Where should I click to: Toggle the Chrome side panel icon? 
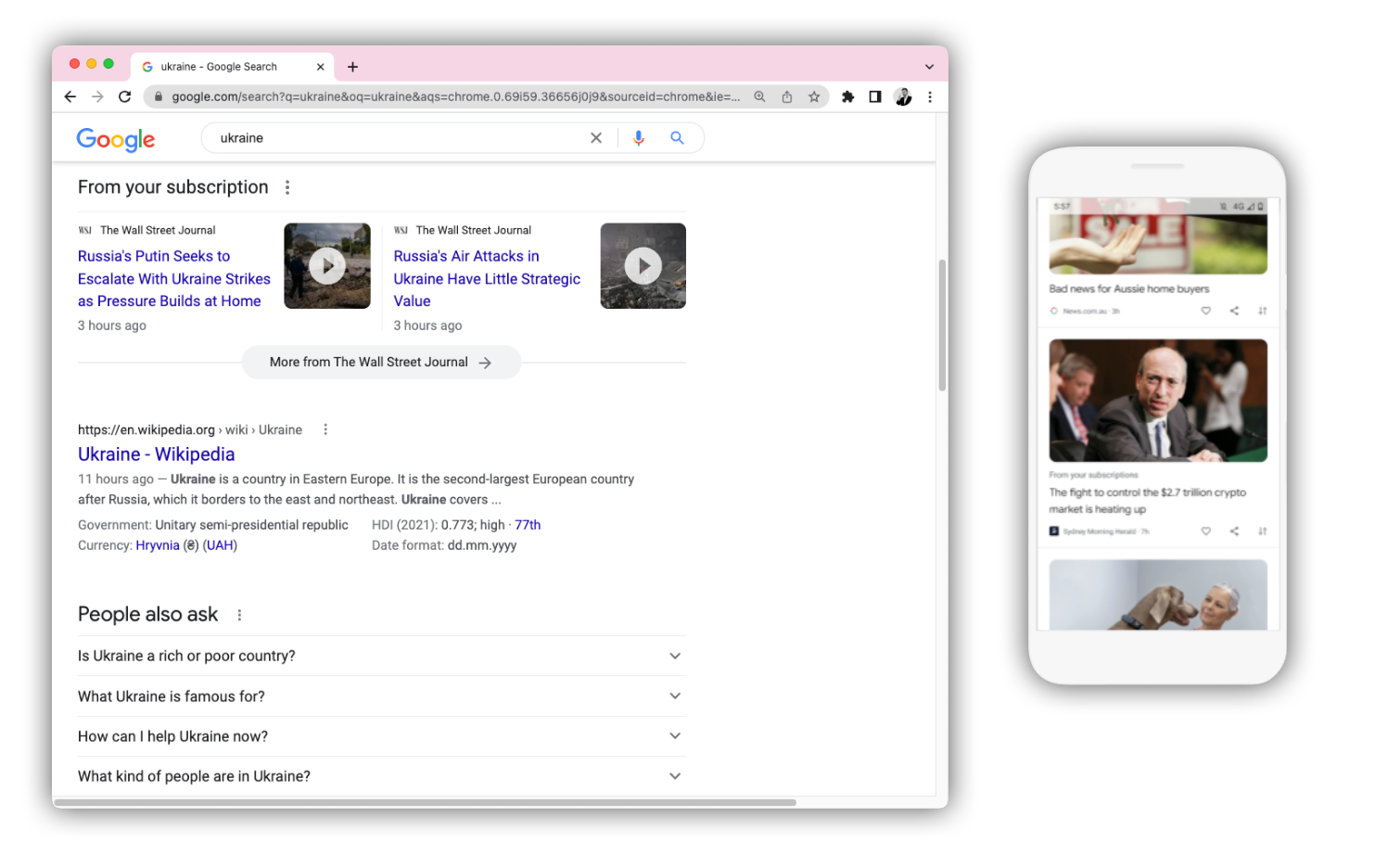[874, 96]
